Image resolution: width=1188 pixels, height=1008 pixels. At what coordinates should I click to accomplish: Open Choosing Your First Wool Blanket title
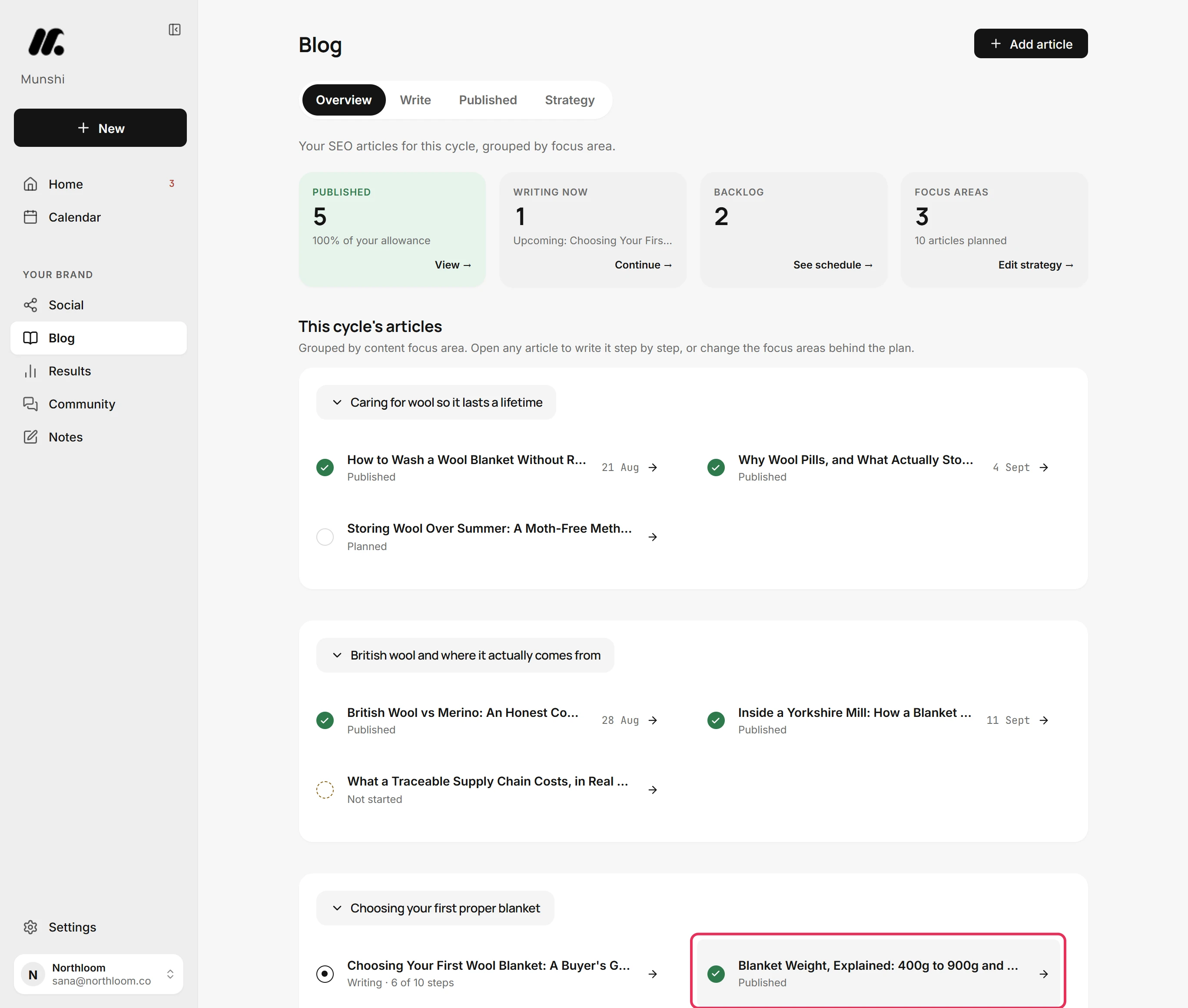[x=488, y=966]
